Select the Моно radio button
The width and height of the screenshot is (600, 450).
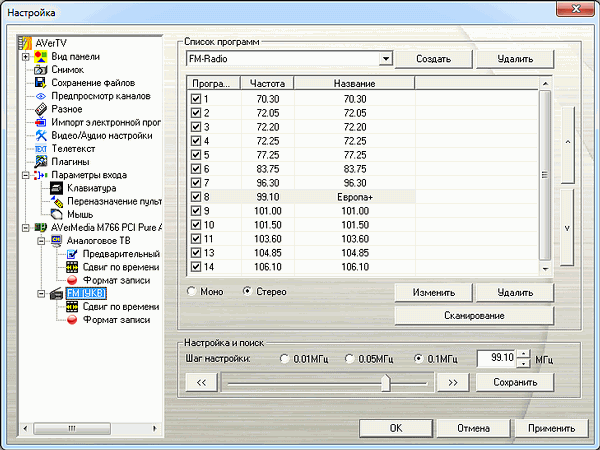click(191, 292)
